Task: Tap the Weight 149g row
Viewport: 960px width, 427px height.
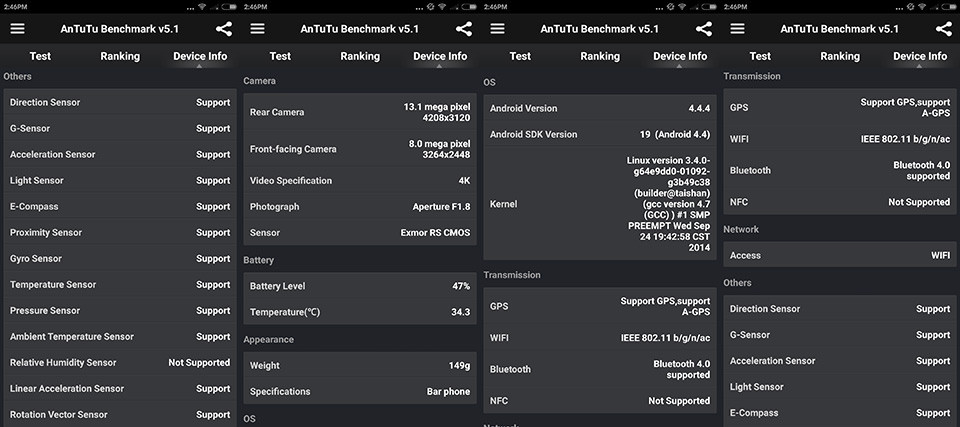Action: 360,365
